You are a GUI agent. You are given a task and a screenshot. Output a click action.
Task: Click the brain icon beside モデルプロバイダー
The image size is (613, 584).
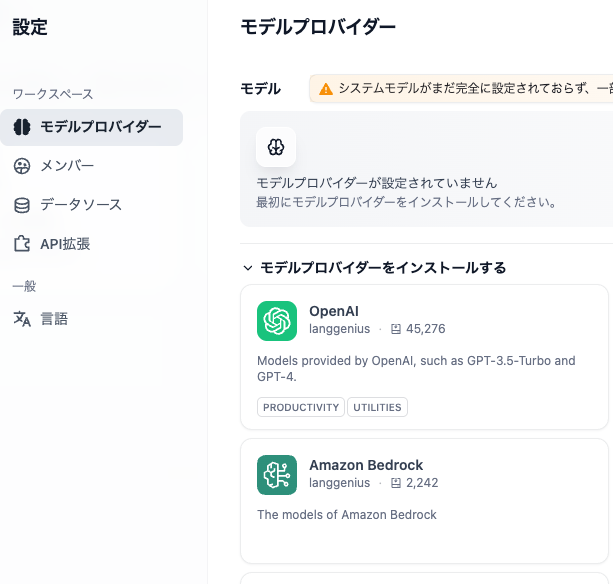[x=22, y=127]
